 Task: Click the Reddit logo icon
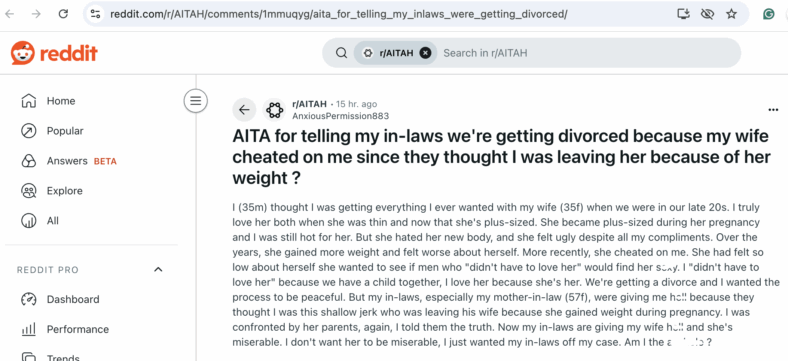[23, 53]
